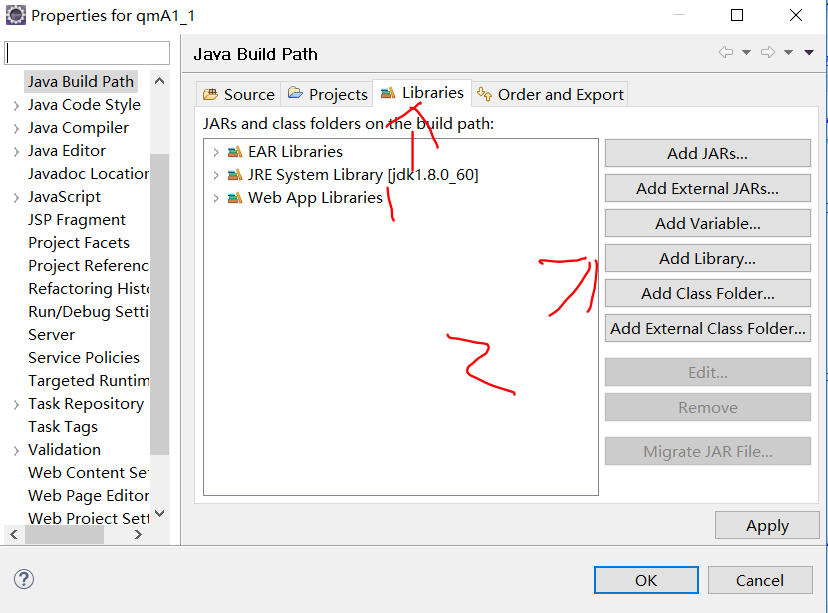The height and width of the screenshot is (613, 828).
Task: Select the Server page
Action: (x=52, y=334)
